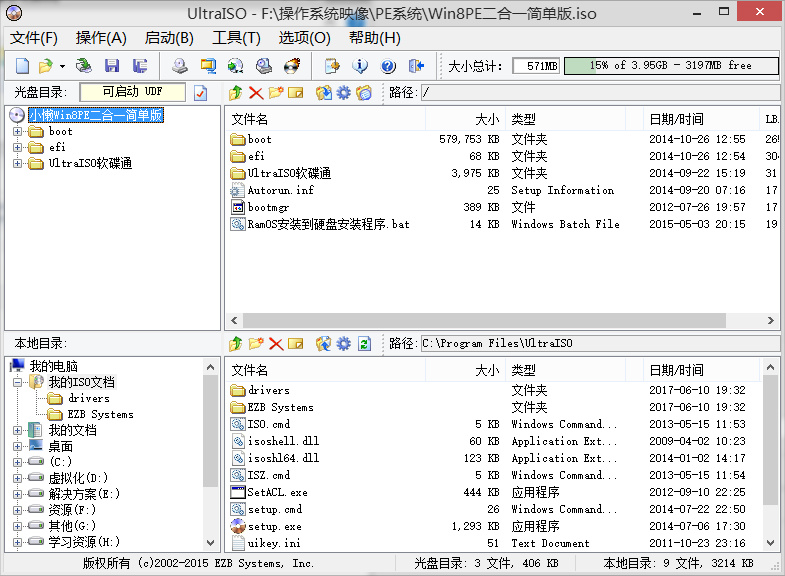This screenshot has height=576, width=785.
Task: Click the Burn CD image icon
Action: [x=292, y=66]
